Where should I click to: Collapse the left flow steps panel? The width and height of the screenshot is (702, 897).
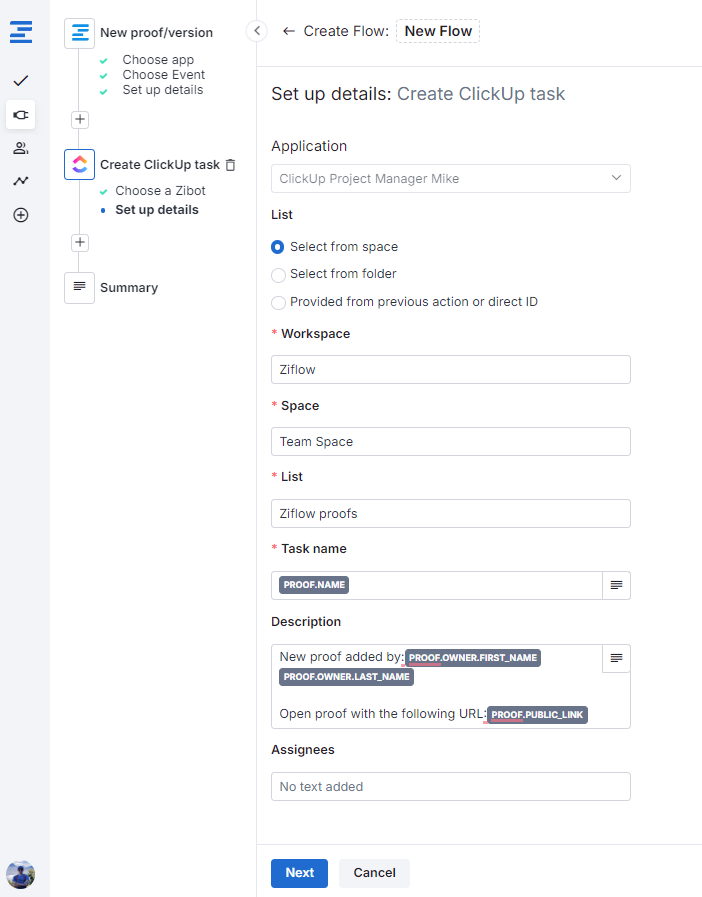257,31
